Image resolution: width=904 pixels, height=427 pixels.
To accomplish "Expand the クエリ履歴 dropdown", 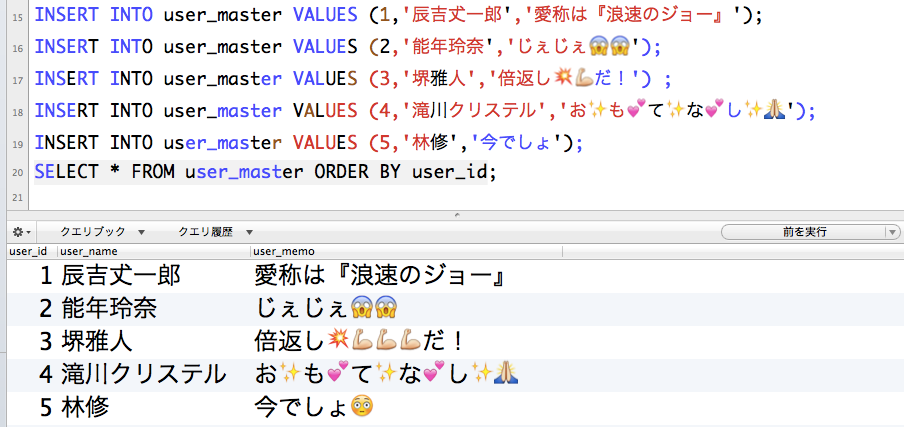I will (x=216, y=232).
